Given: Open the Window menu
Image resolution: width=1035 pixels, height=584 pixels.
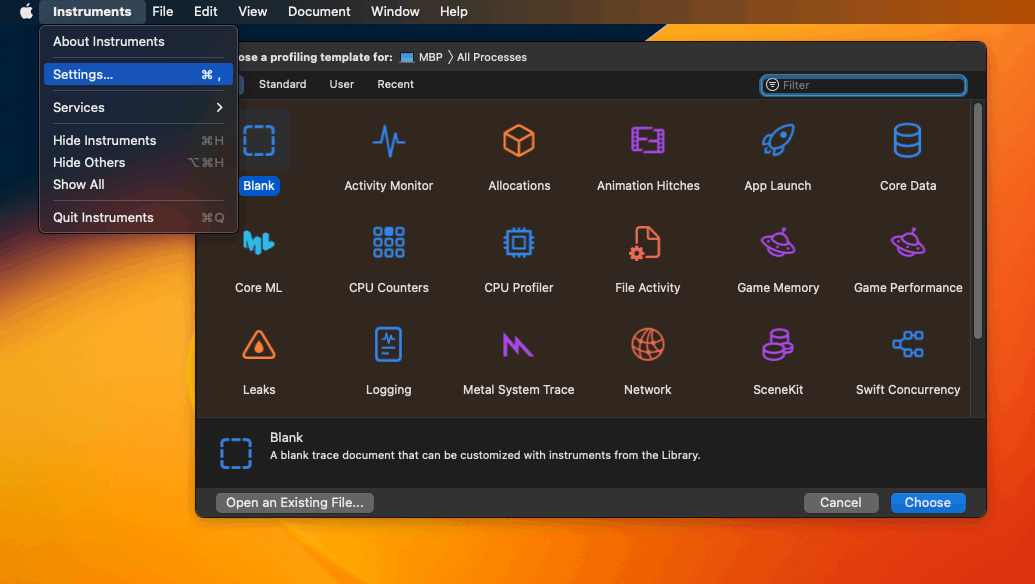Looking at the screenshot, I should pyautogui.click(x=395, y=11).
